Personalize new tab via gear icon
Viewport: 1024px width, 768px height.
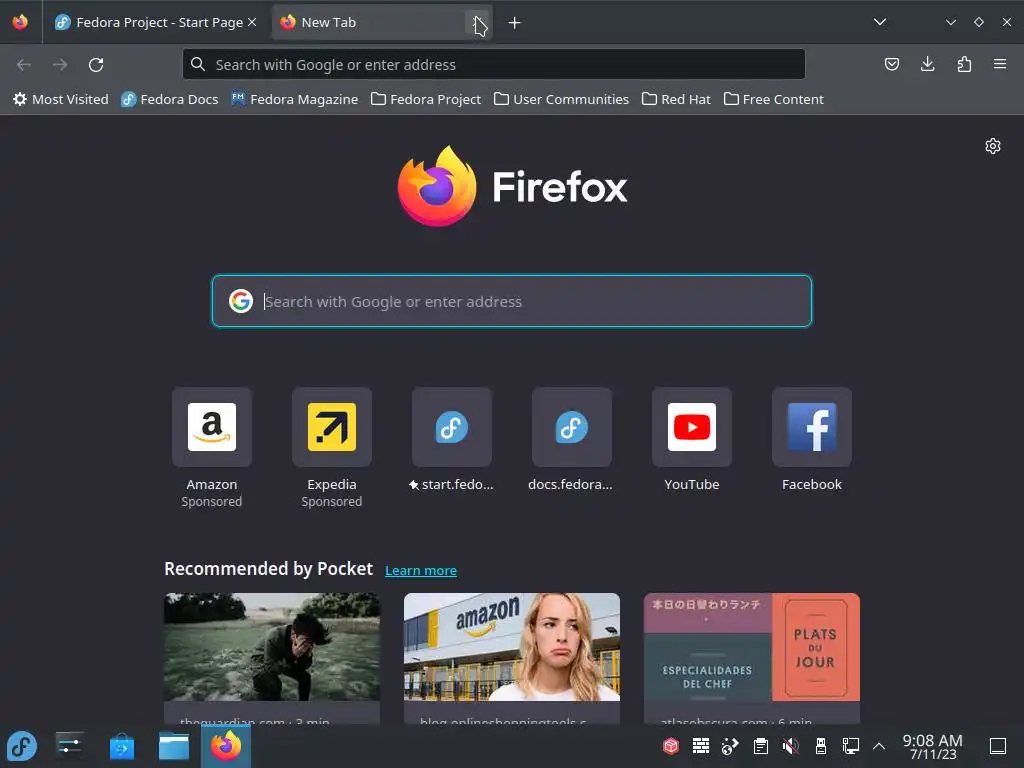click(x=993, y=146)
